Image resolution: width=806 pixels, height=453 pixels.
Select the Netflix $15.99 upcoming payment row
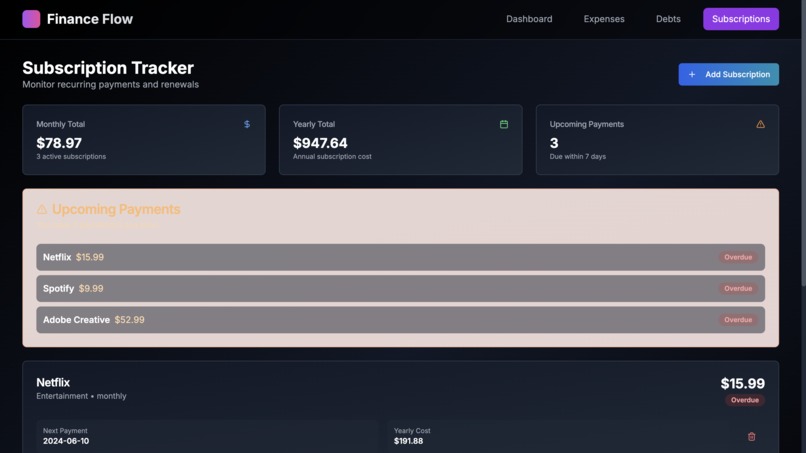click(400, 257)
